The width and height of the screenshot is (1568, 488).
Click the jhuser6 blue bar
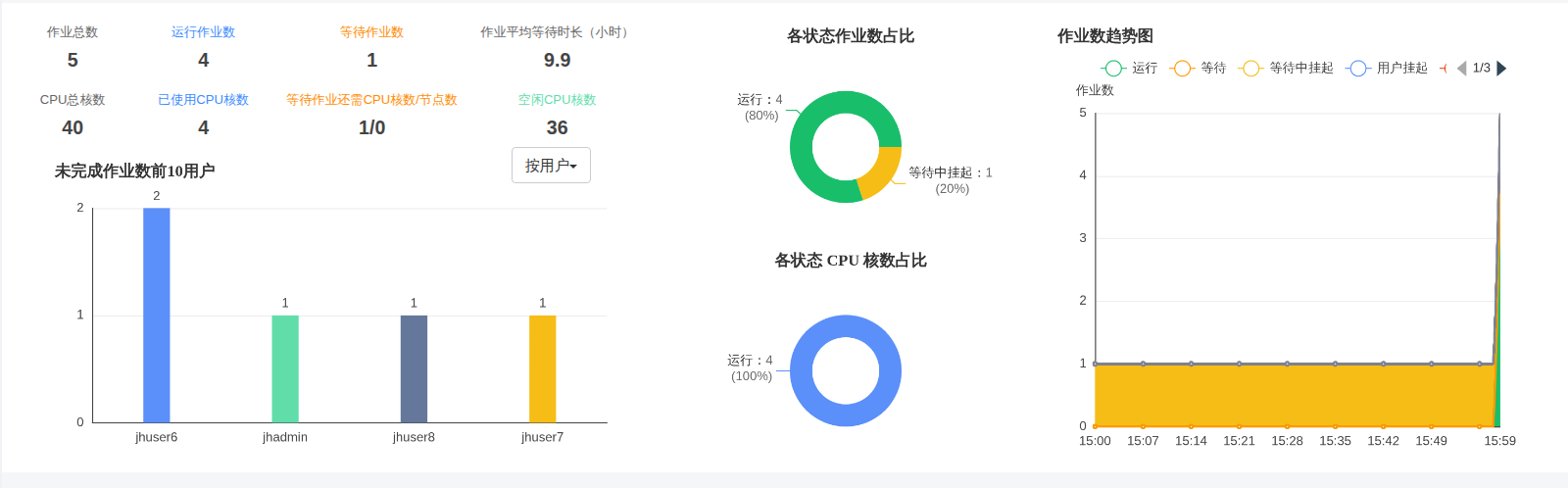click(x=157, y=315)
